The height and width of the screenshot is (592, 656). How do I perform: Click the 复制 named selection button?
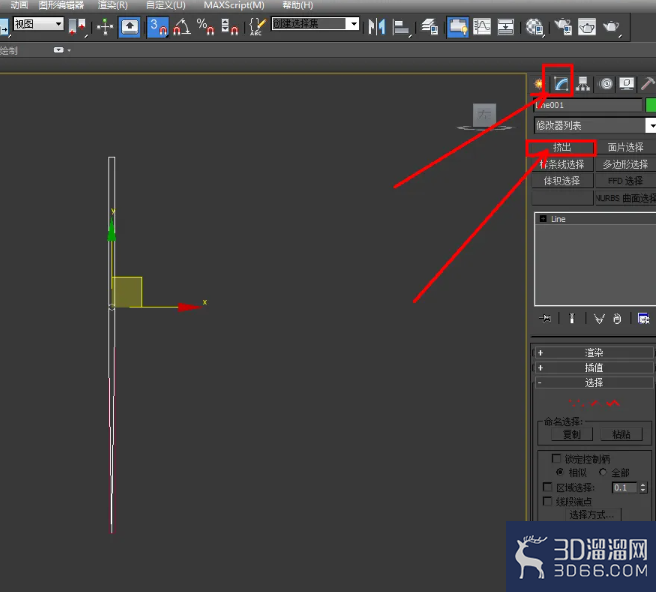tap(572, 434)
